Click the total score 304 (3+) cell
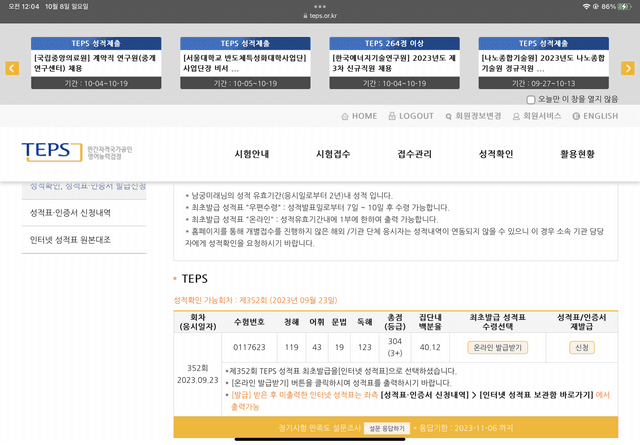This screenshot has height=445, width=640. click(x=395, y=347)
